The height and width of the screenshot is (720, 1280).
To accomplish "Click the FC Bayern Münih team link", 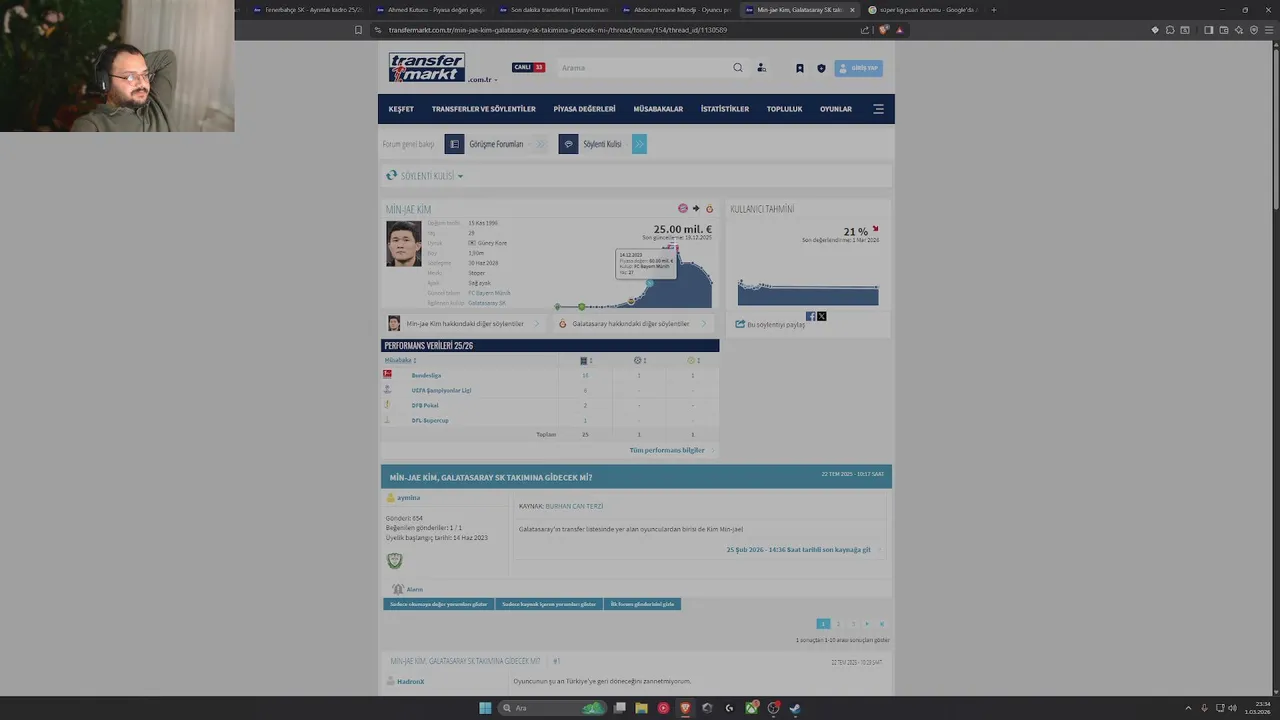I will (x=489, y=293).
